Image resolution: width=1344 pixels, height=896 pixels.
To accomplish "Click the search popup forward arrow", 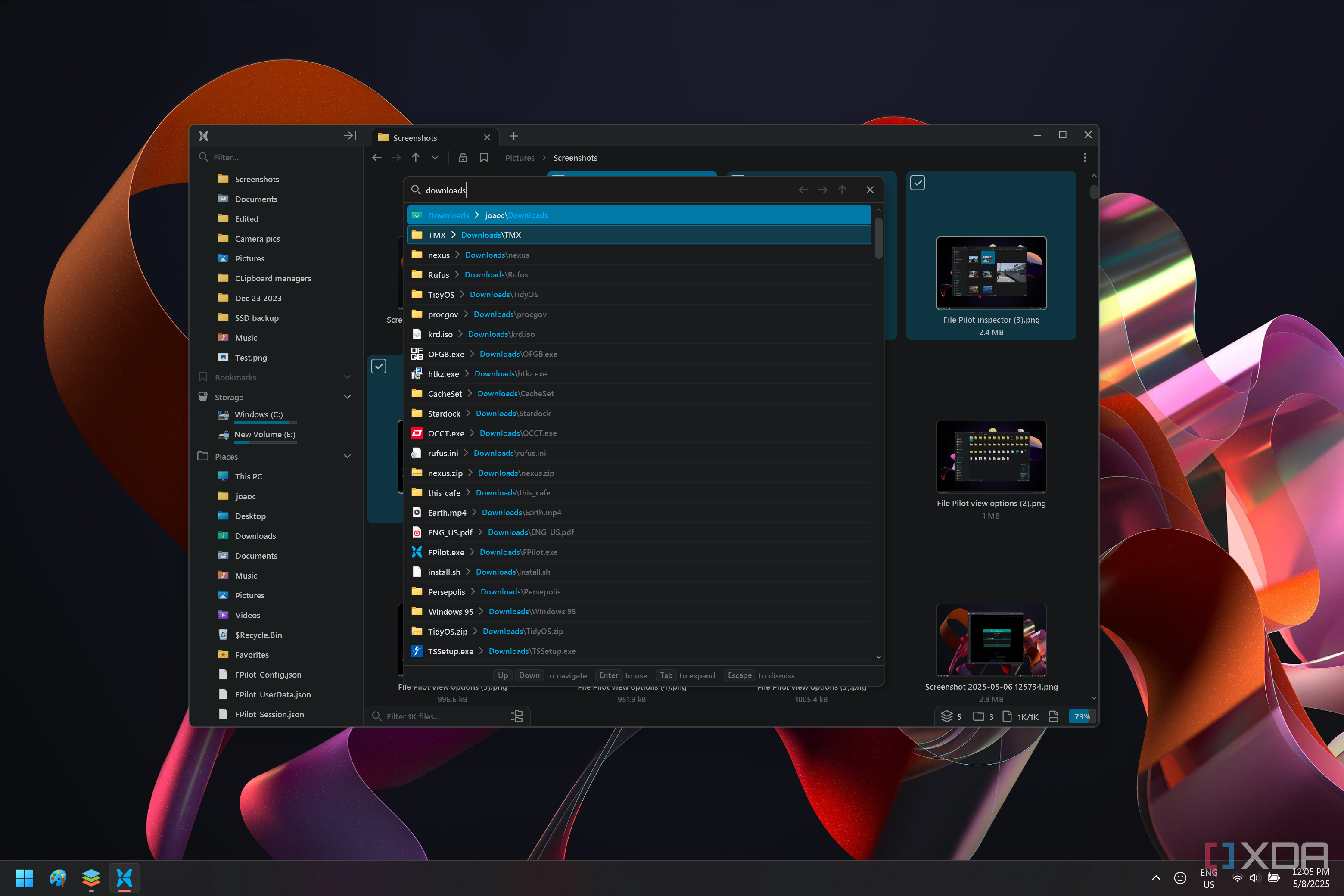I will coord(822,190).
